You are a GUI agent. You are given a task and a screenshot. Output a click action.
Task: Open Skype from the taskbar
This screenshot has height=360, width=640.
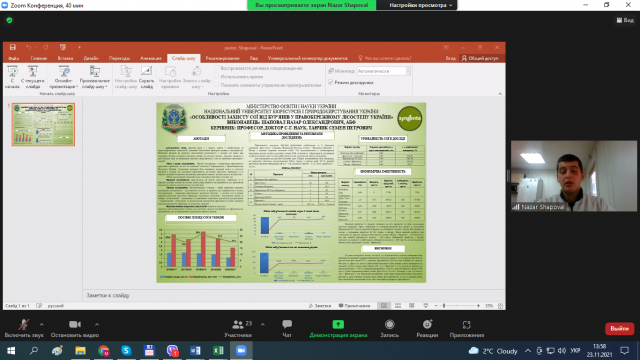(x=126, y=351)
